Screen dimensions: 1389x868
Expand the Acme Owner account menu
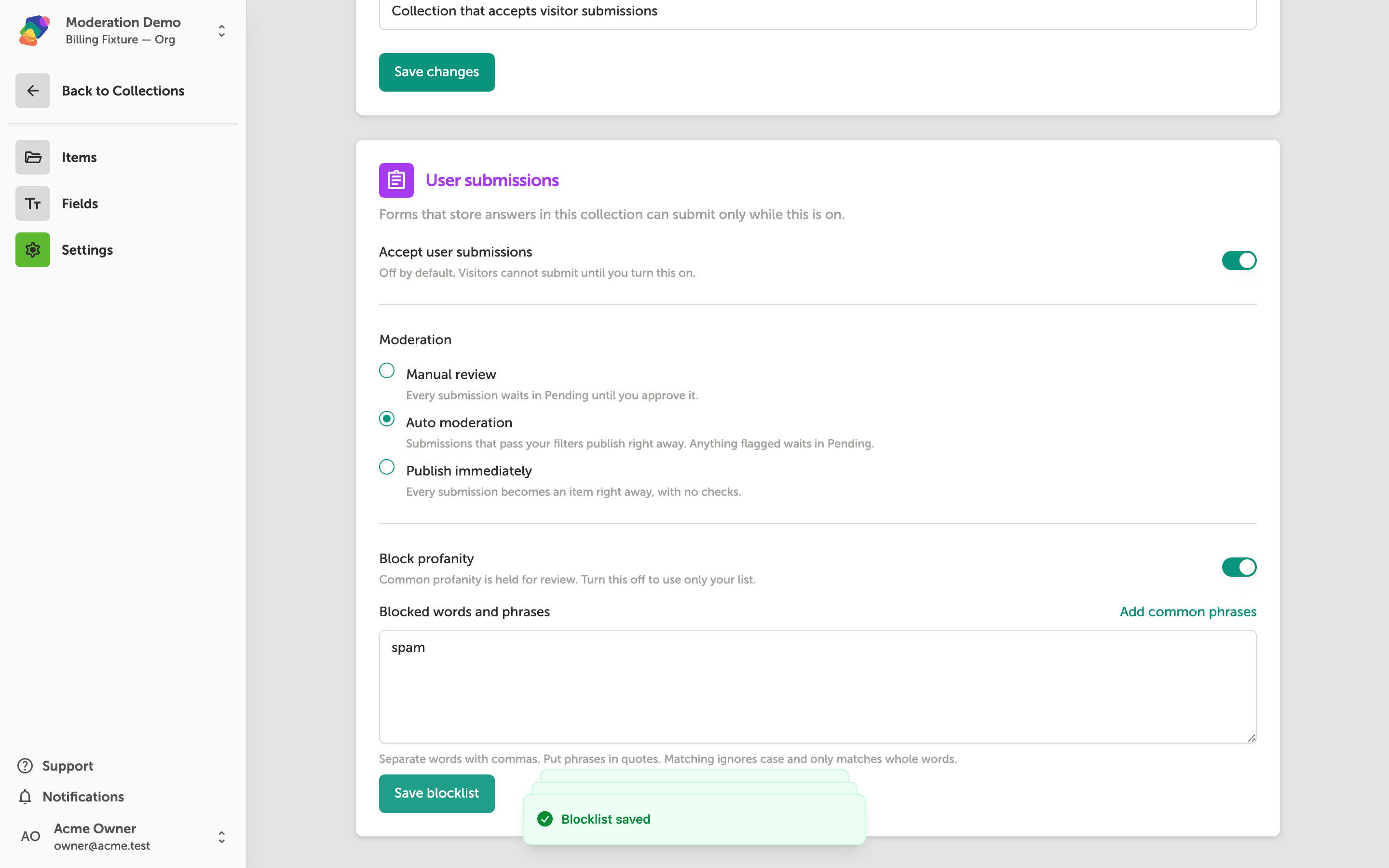(221, 837)
